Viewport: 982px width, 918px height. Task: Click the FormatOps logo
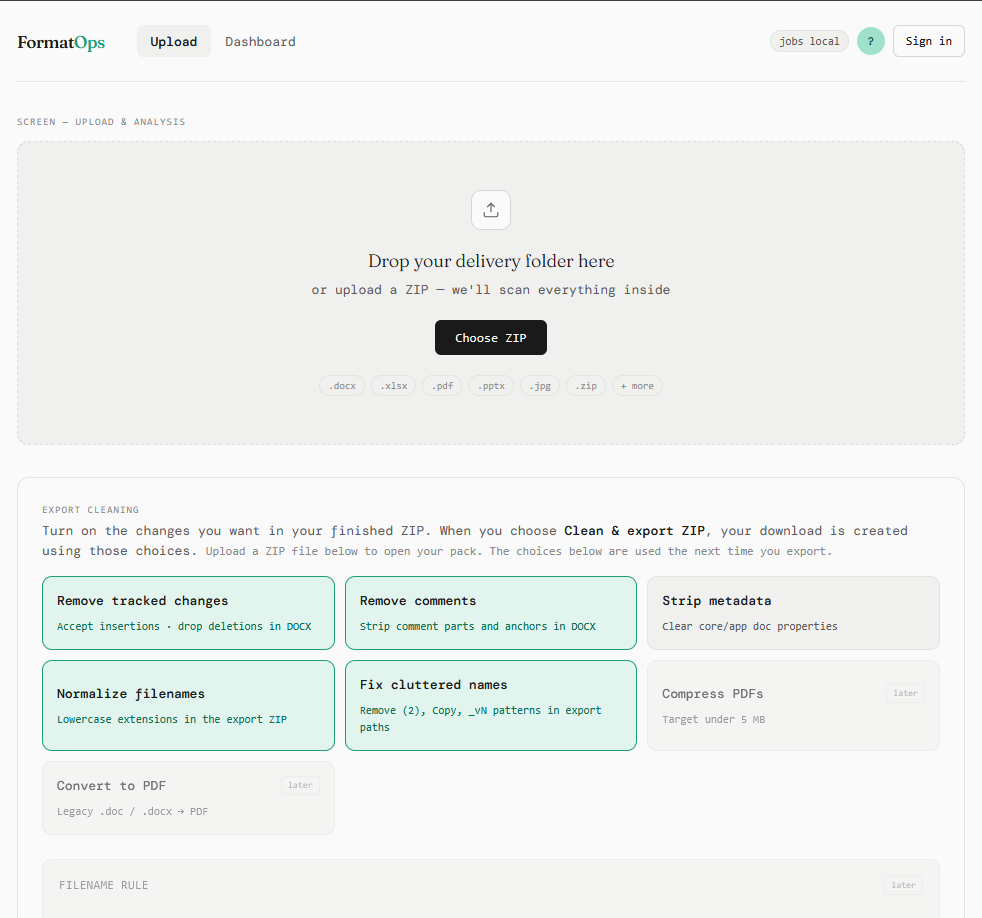click(61, 42)
